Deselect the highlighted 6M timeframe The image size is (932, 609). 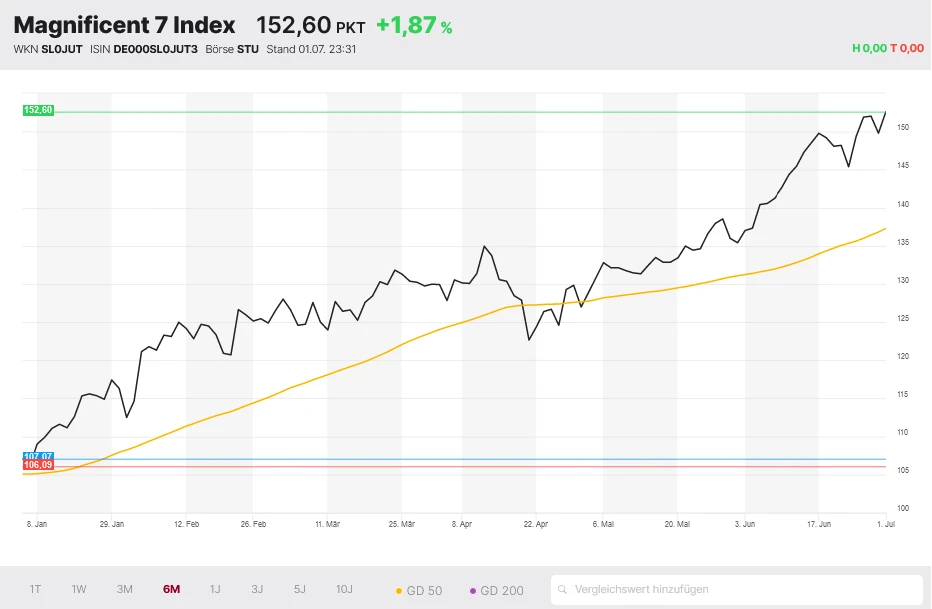(170, 590)
